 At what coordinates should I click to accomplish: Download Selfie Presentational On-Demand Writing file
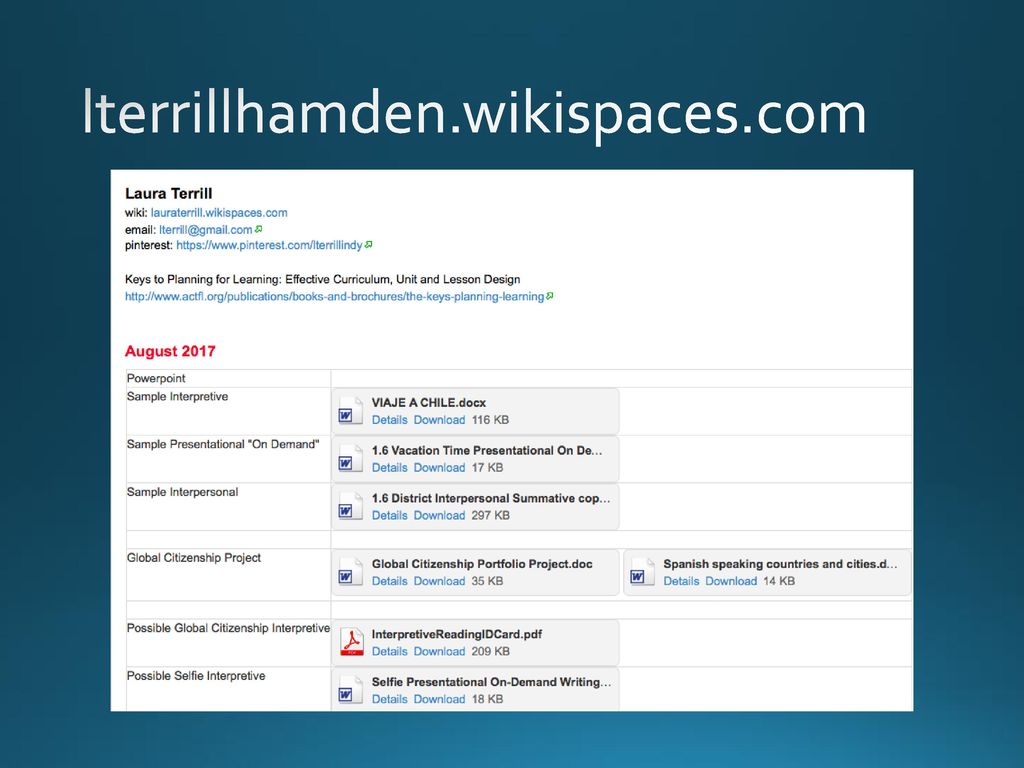[440, 699]
